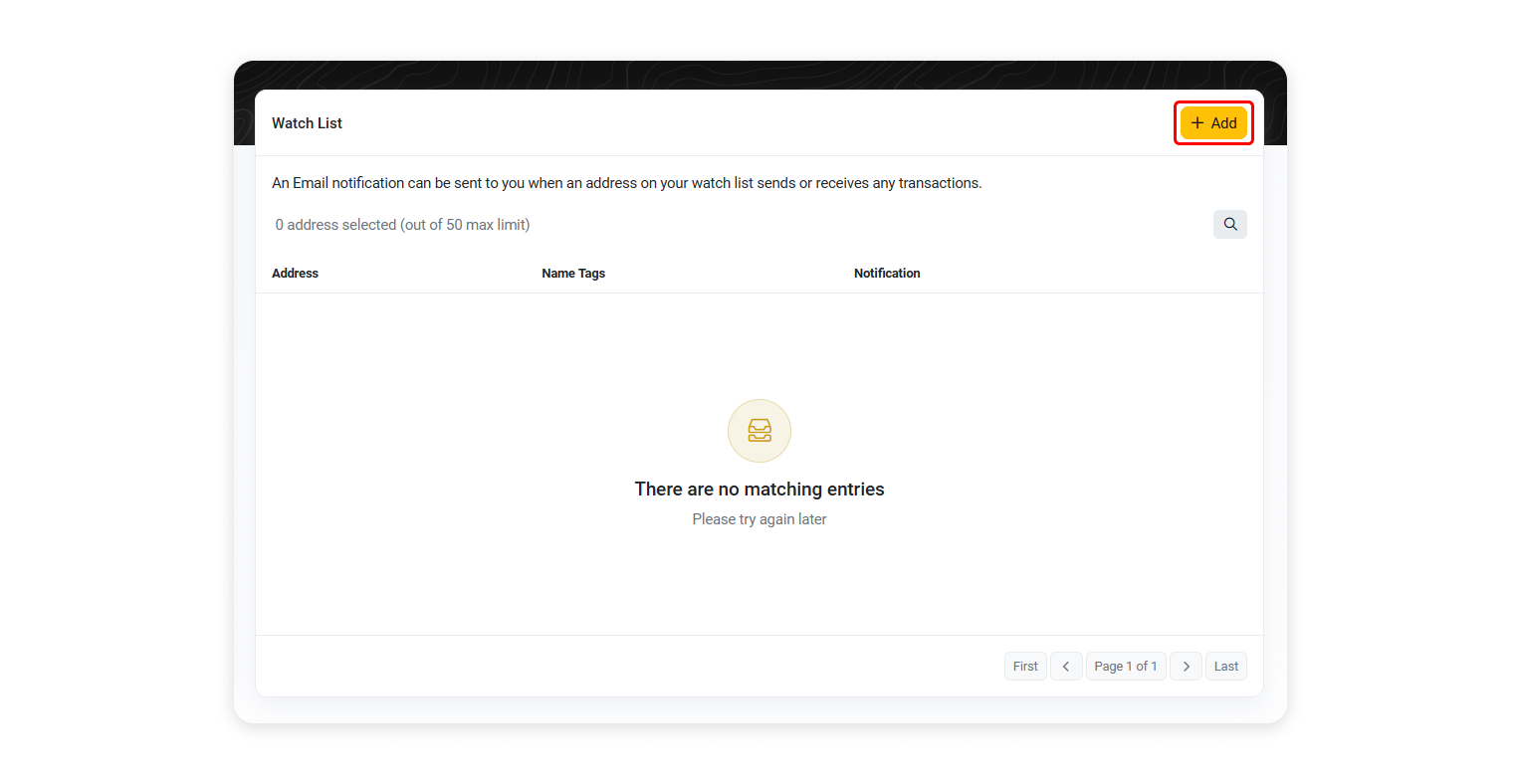The image size is (1521, 784).
Task: Click the Add button
Action: coord(1213,123)
